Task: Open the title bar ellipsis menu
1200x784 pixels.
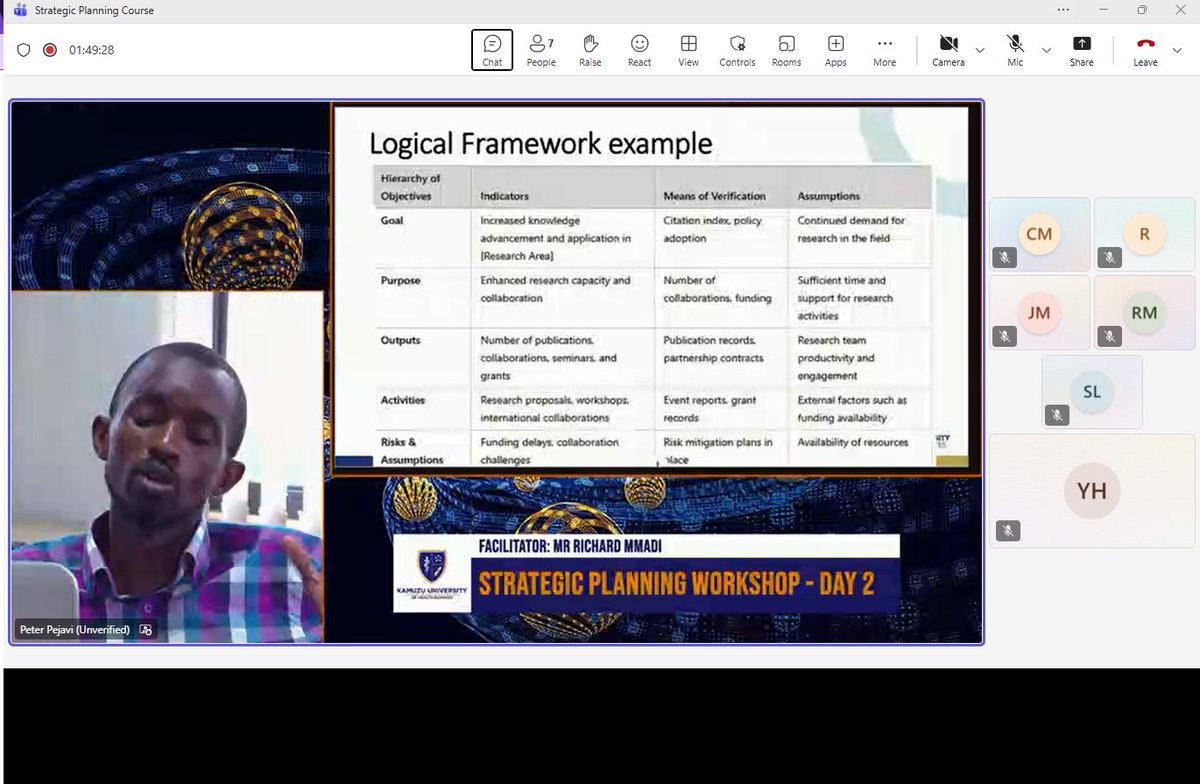Action: [1063, 10]
